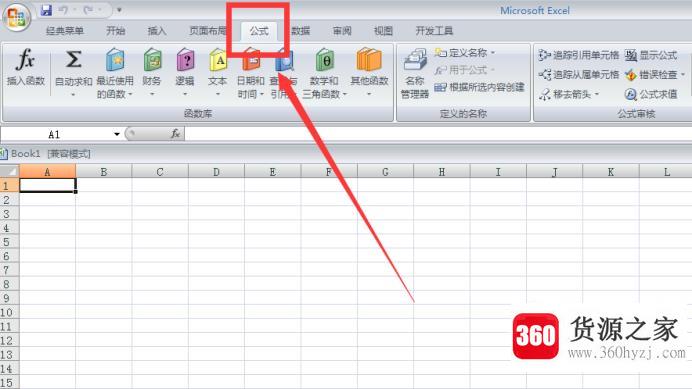Click the Select All corner button
The image size is (692, 389).
pos(9,172)
